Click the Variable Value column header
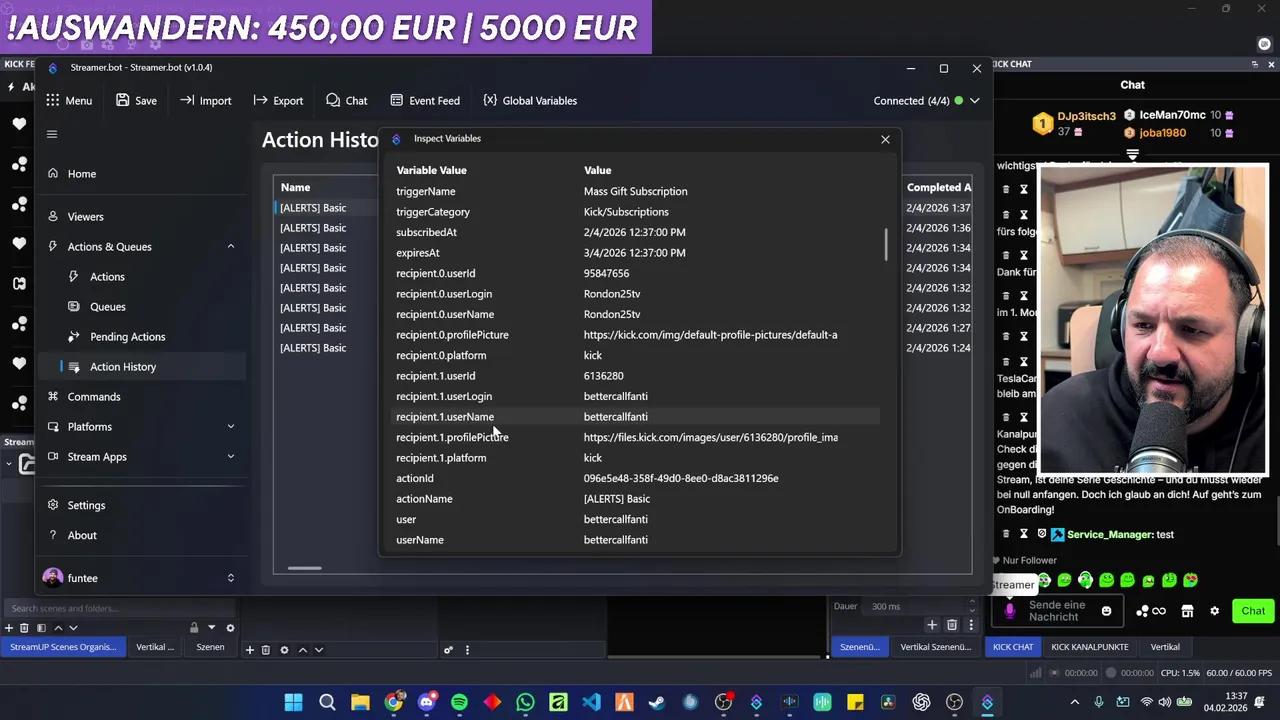The height and width of the screenshot is (720, 1280). pos(431,170)
